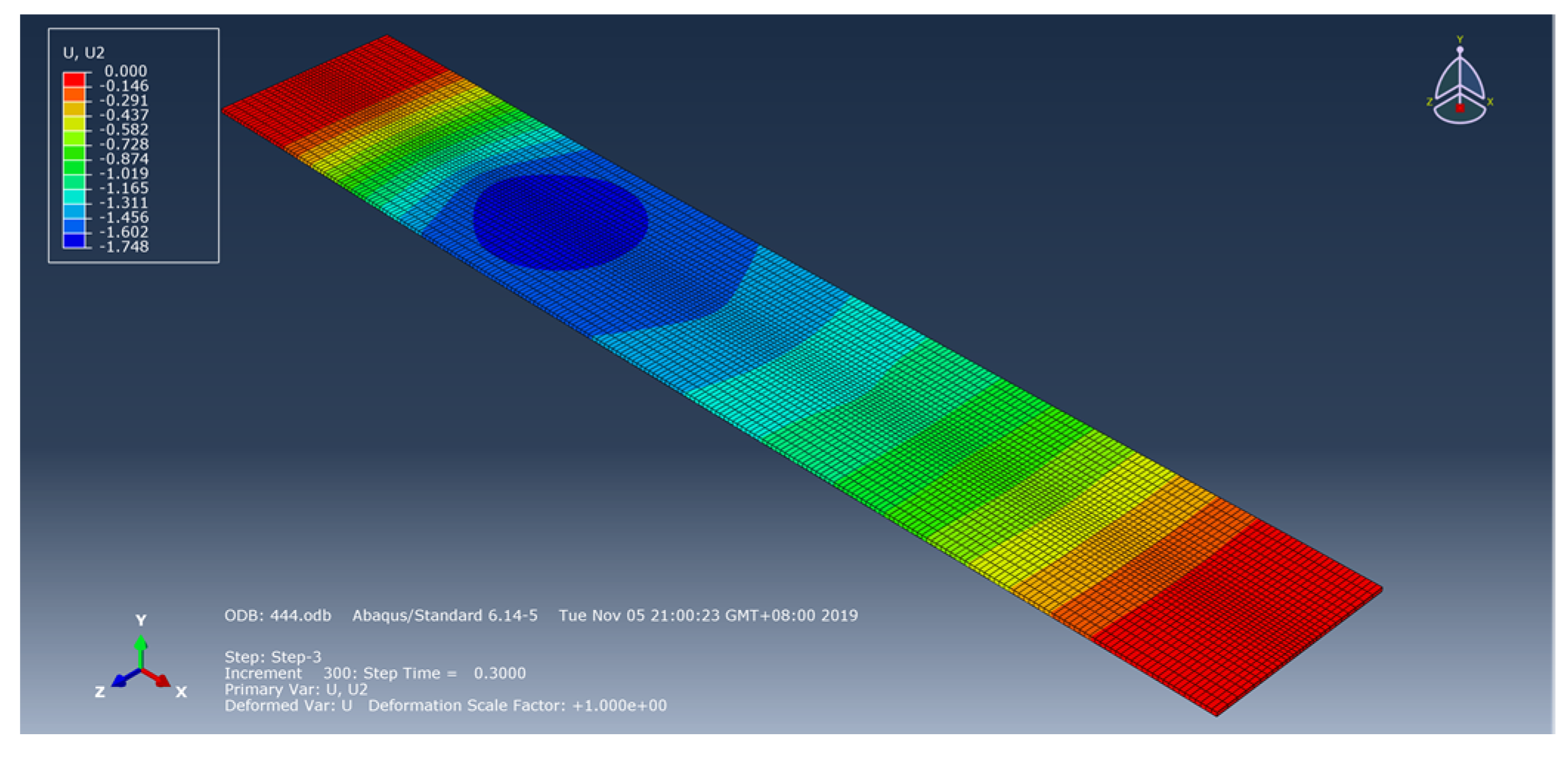The height and width of the screenshot is (760, 1568).
Task: Click the legend title U, U2
Action: click(83, 52)
